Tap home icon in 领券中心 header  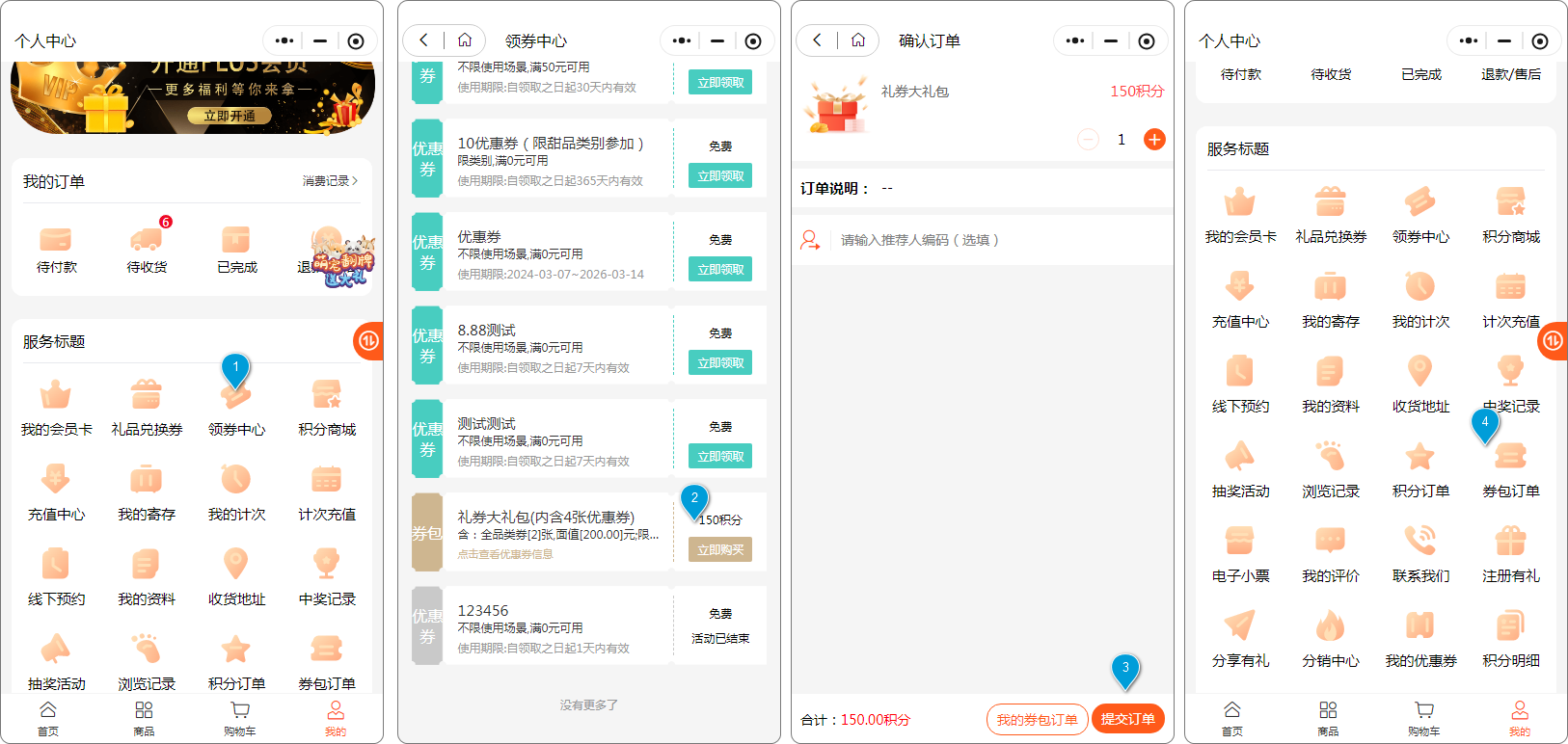click(465, 40)
